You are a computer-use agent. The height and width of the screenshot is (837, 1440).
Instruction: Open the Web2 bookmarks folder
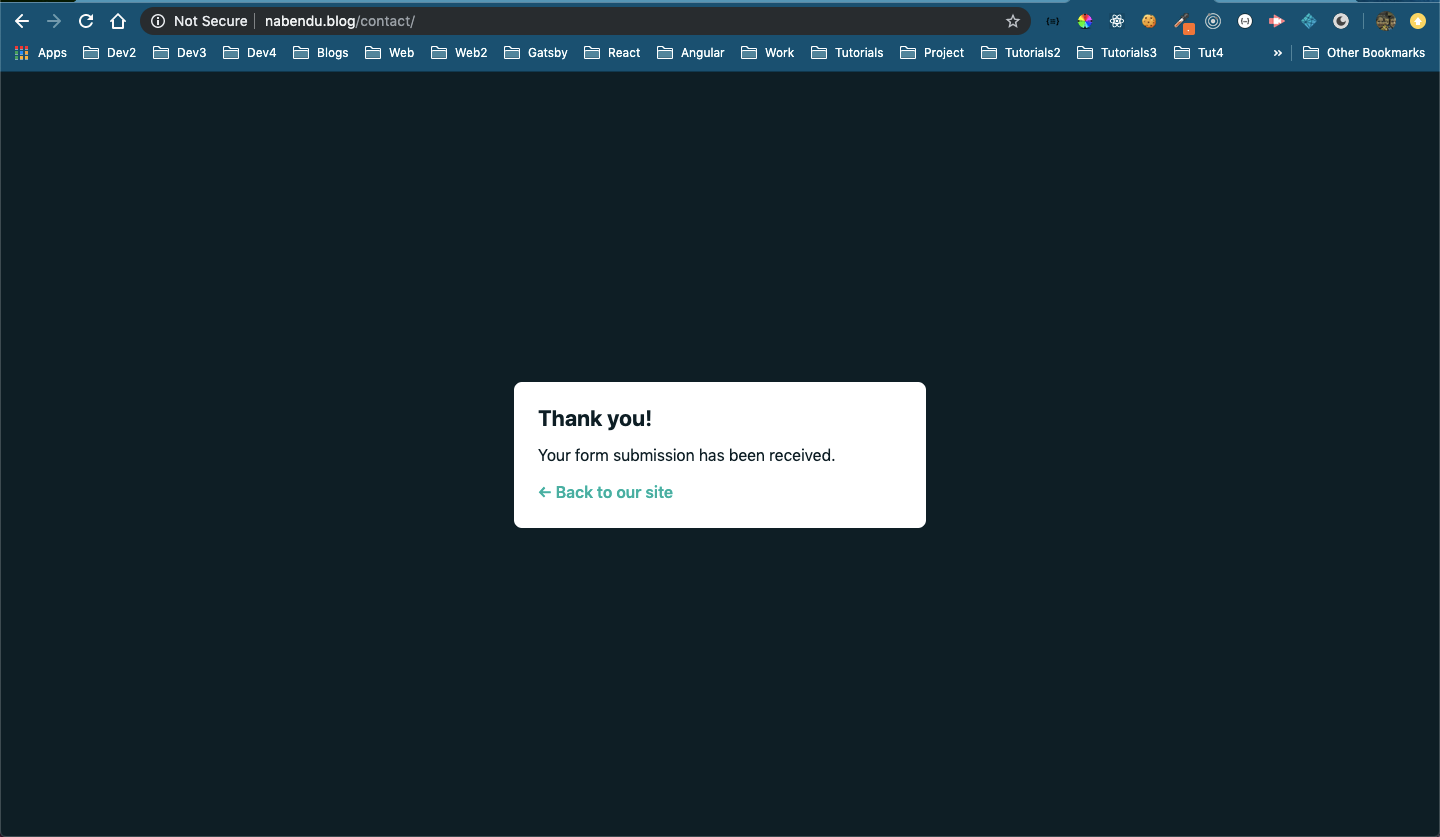coord(459,53)
